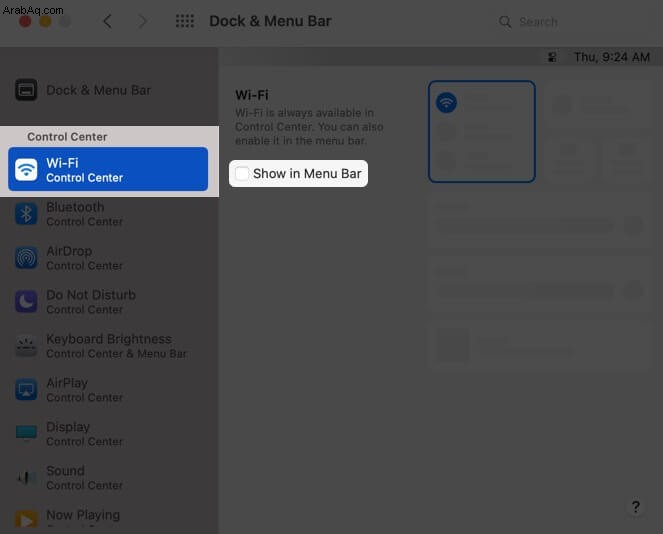
Task: Click the AirPlay screen icon
Action: [26, 389]
